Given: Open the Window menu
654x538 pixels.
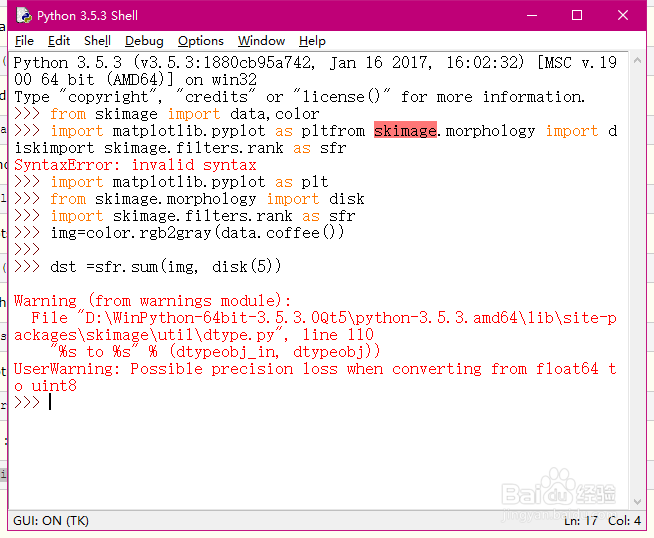Looking at the screenshot, I should coord(262,41).
